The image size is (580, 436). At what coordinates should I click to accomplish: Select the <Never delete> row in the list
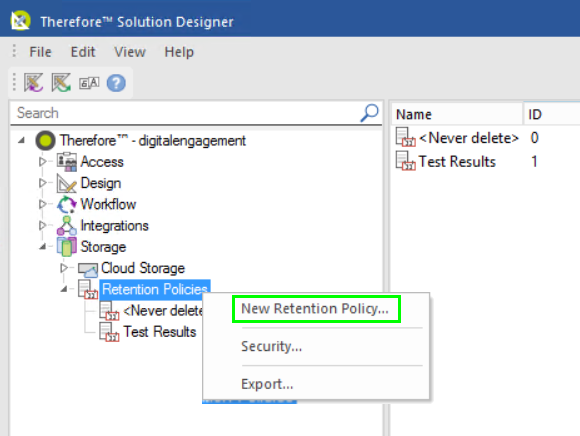point(468,138)
